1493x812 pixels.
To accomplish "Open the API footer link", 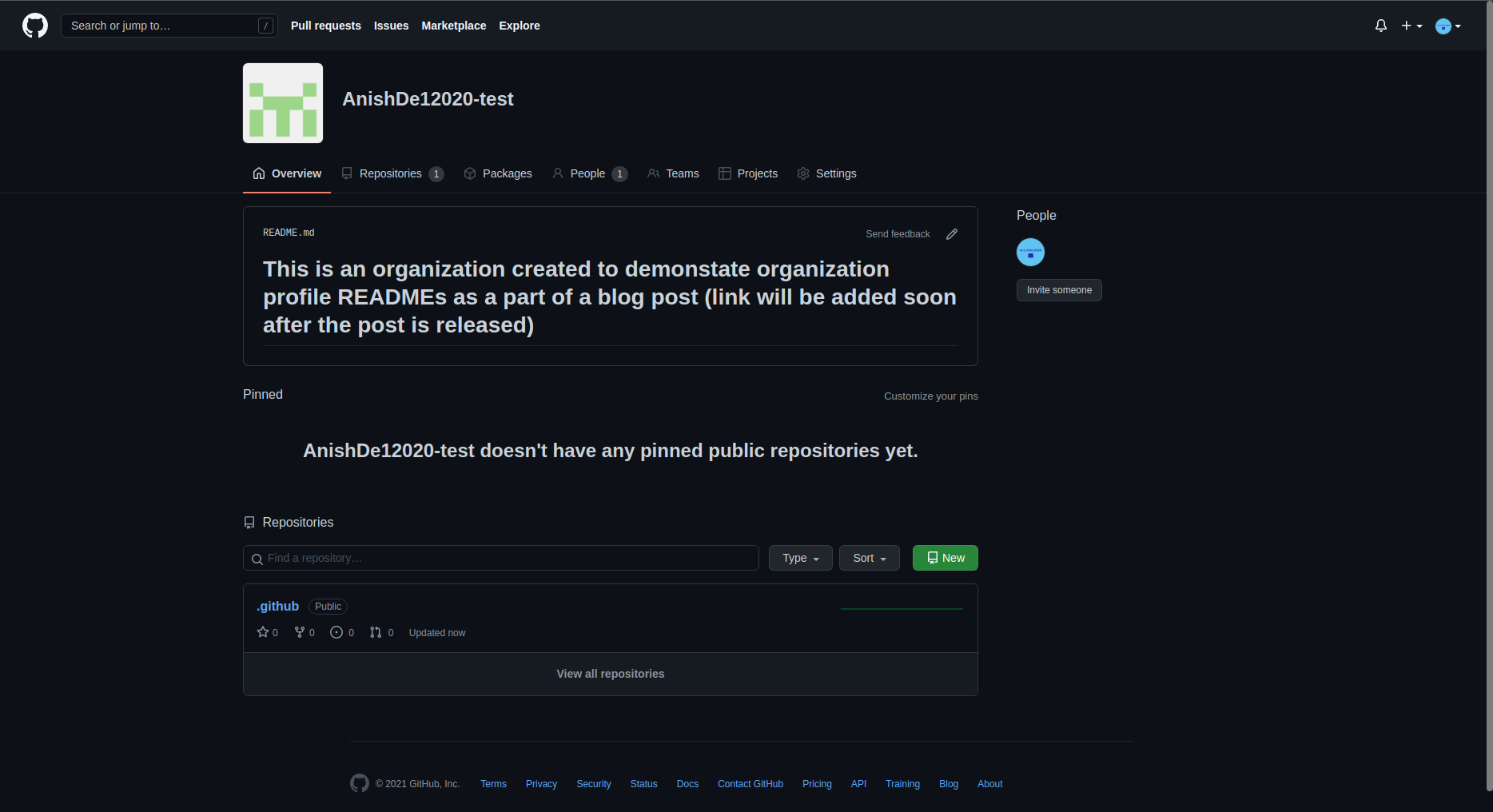I will click(858, 784).
